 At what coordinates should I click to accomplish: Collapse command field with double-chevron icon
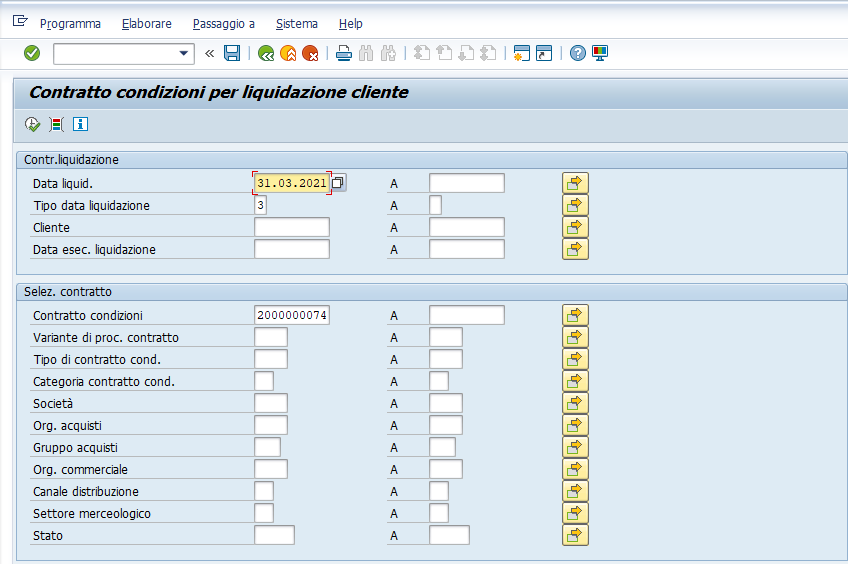(x=210, y=54)
